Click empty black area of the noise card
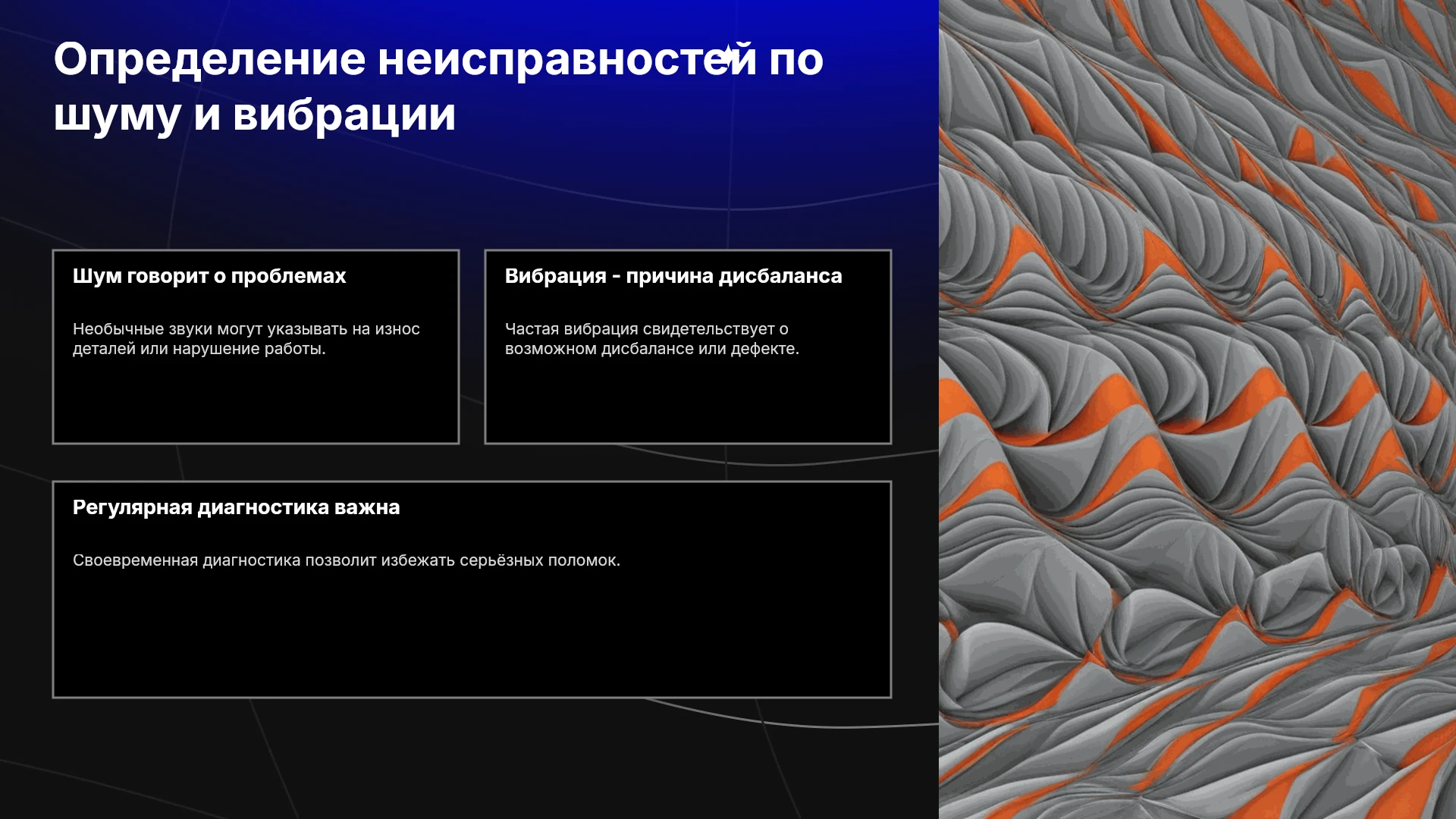 tap(256, 402)
